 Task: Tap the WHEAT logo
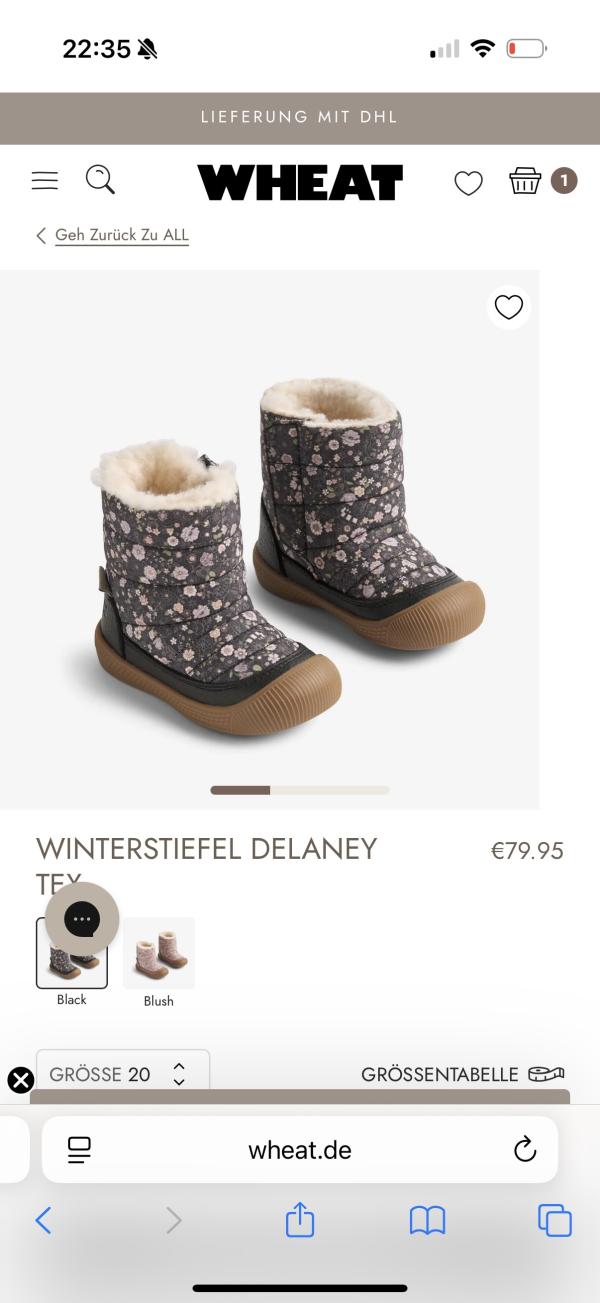(x=300, y=183)
